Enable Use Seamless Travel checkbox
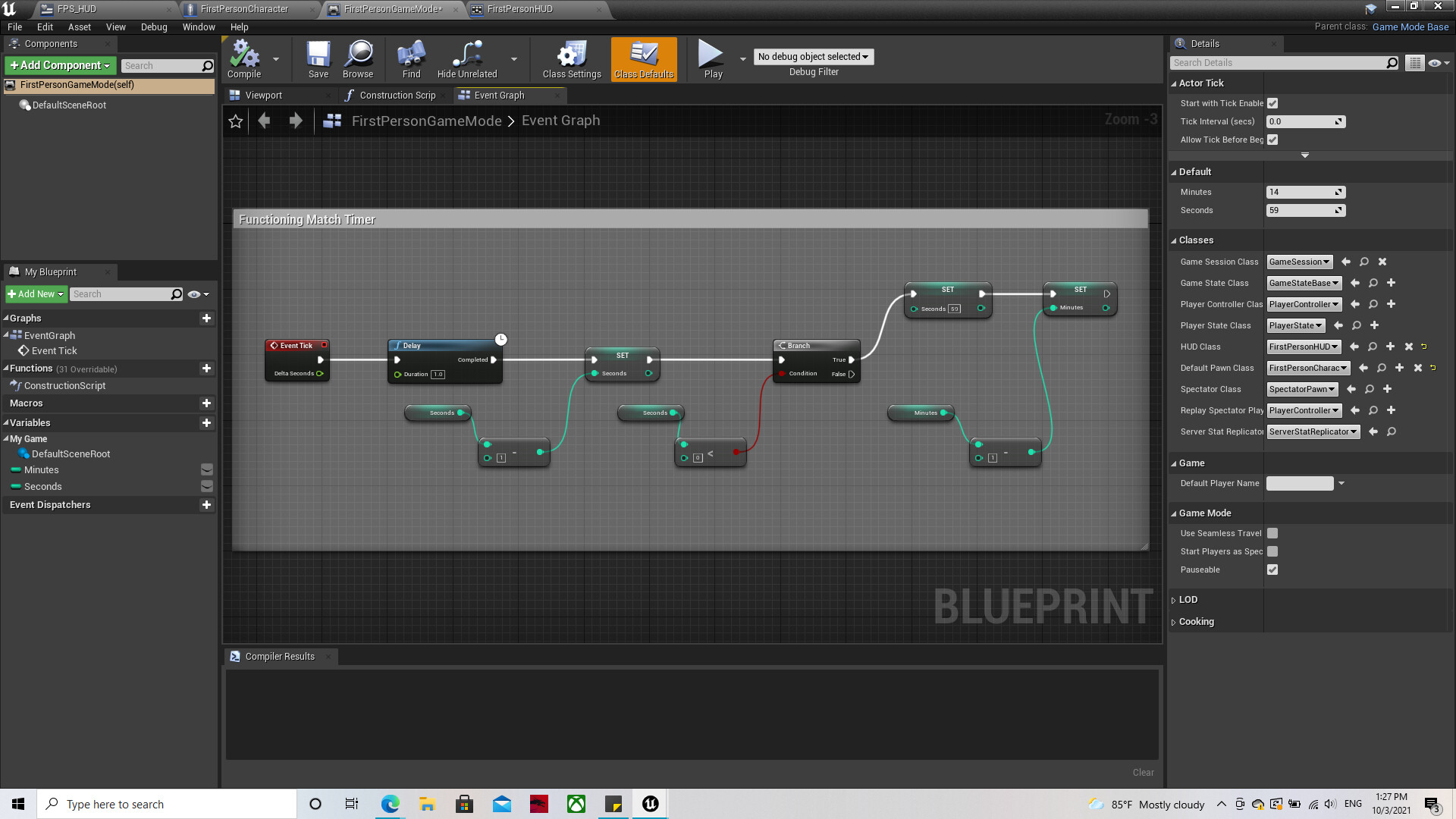Image resolution: width=1456 pixels, height=819 pixels. click(x=1272, y=533)
